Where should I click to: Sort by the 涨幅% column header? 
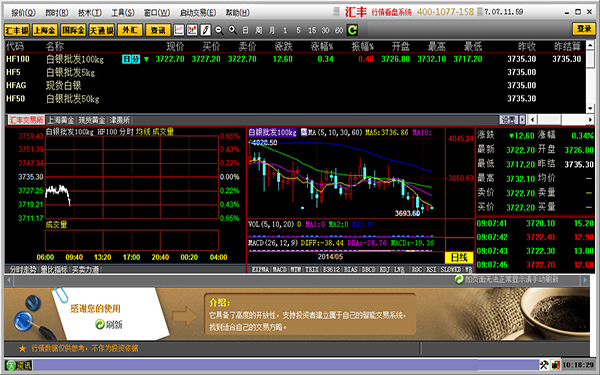coord(322,46)
